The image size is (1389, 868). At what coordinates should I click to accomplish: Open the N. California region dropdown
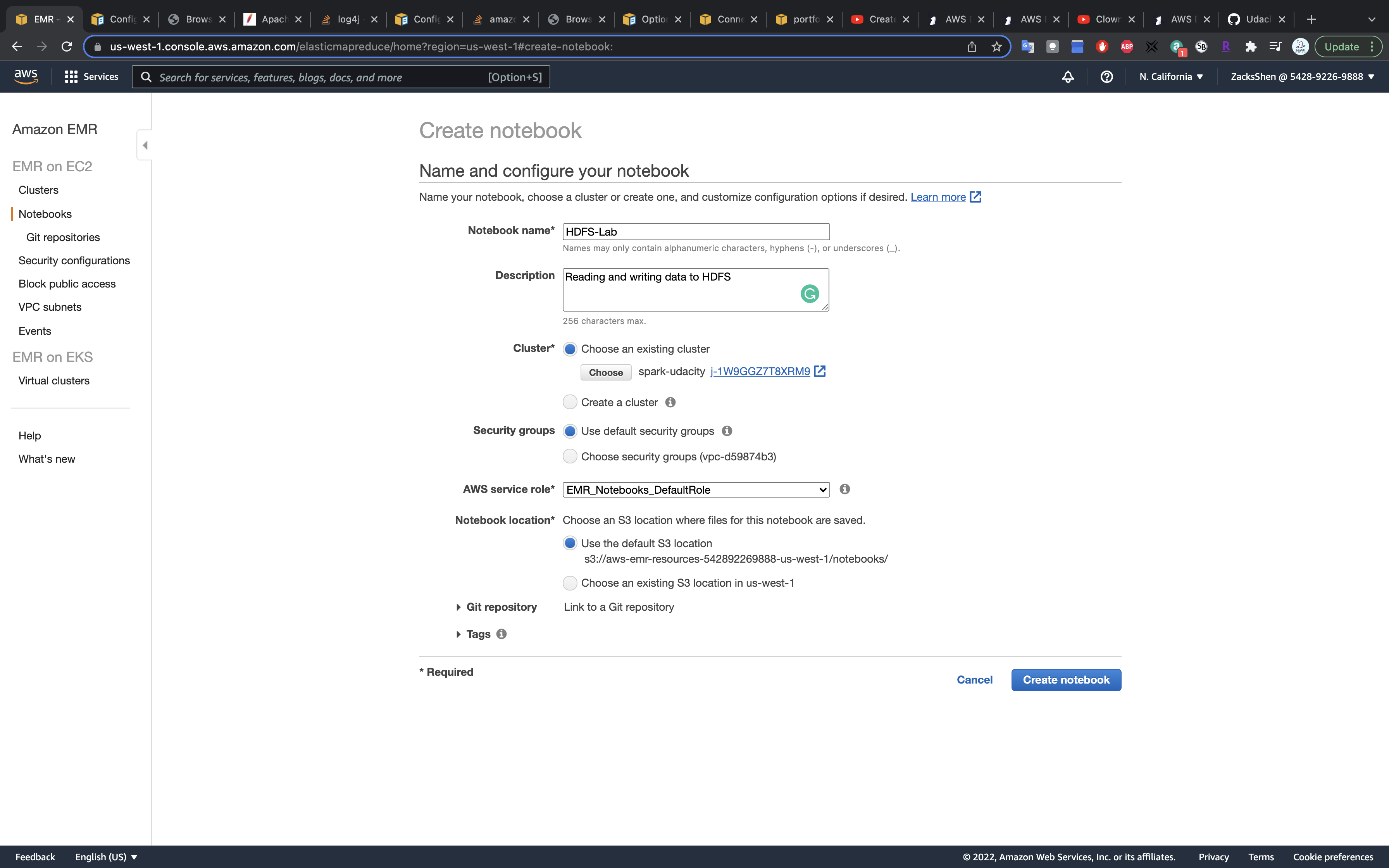[x=1171, y=77]
